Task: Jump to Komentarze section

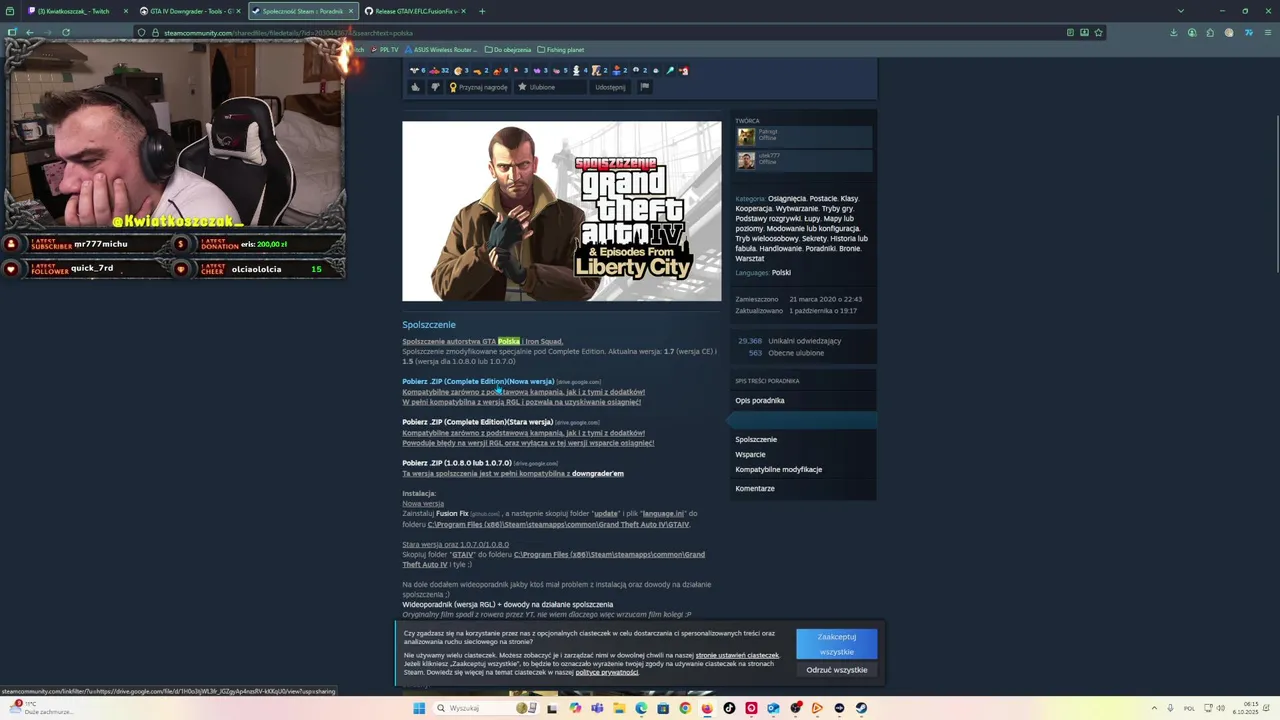Action: pyautogui.click(x=755, y=489)
